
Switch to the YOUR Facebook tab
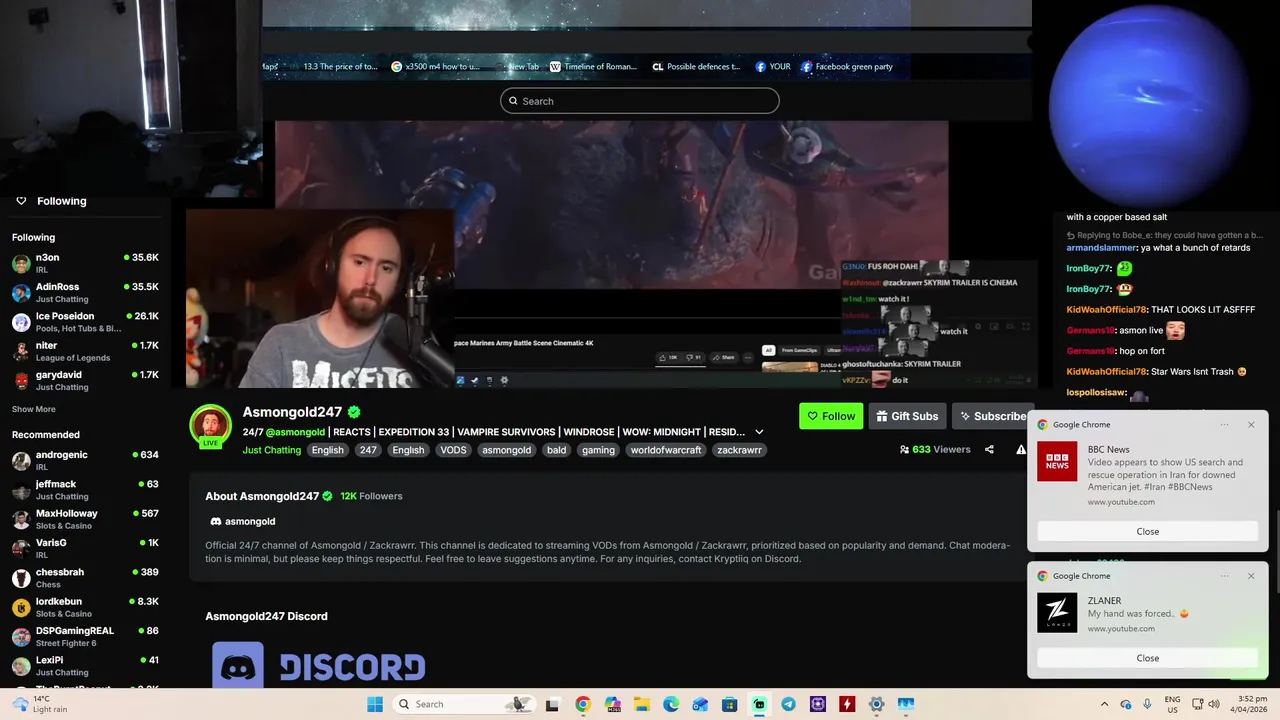click(x=773, y=67)
